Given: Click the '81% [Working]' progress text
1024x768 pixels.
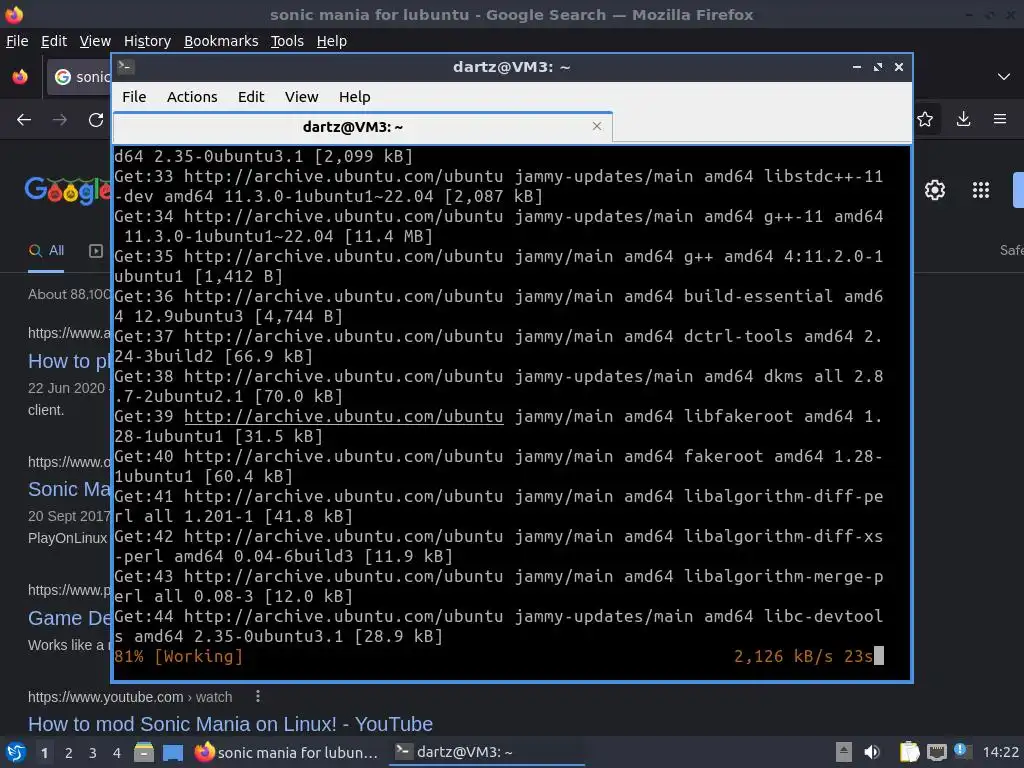Looking at the screenshot, I should (178, 656).
